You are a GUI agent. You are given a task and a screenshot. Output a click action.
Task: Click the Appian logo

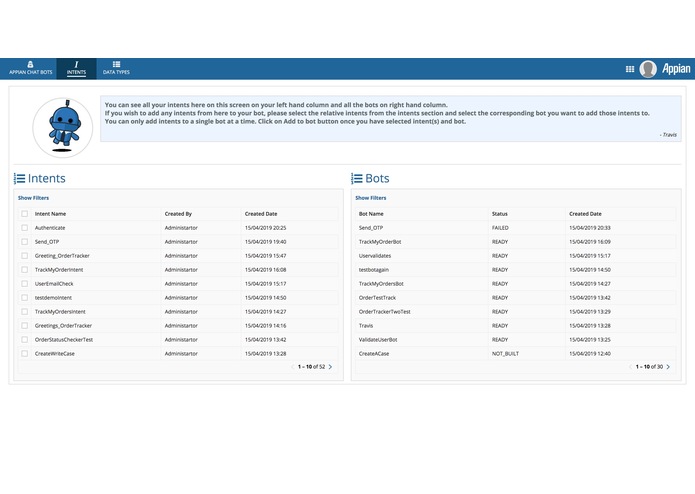(x=675, y=69)
